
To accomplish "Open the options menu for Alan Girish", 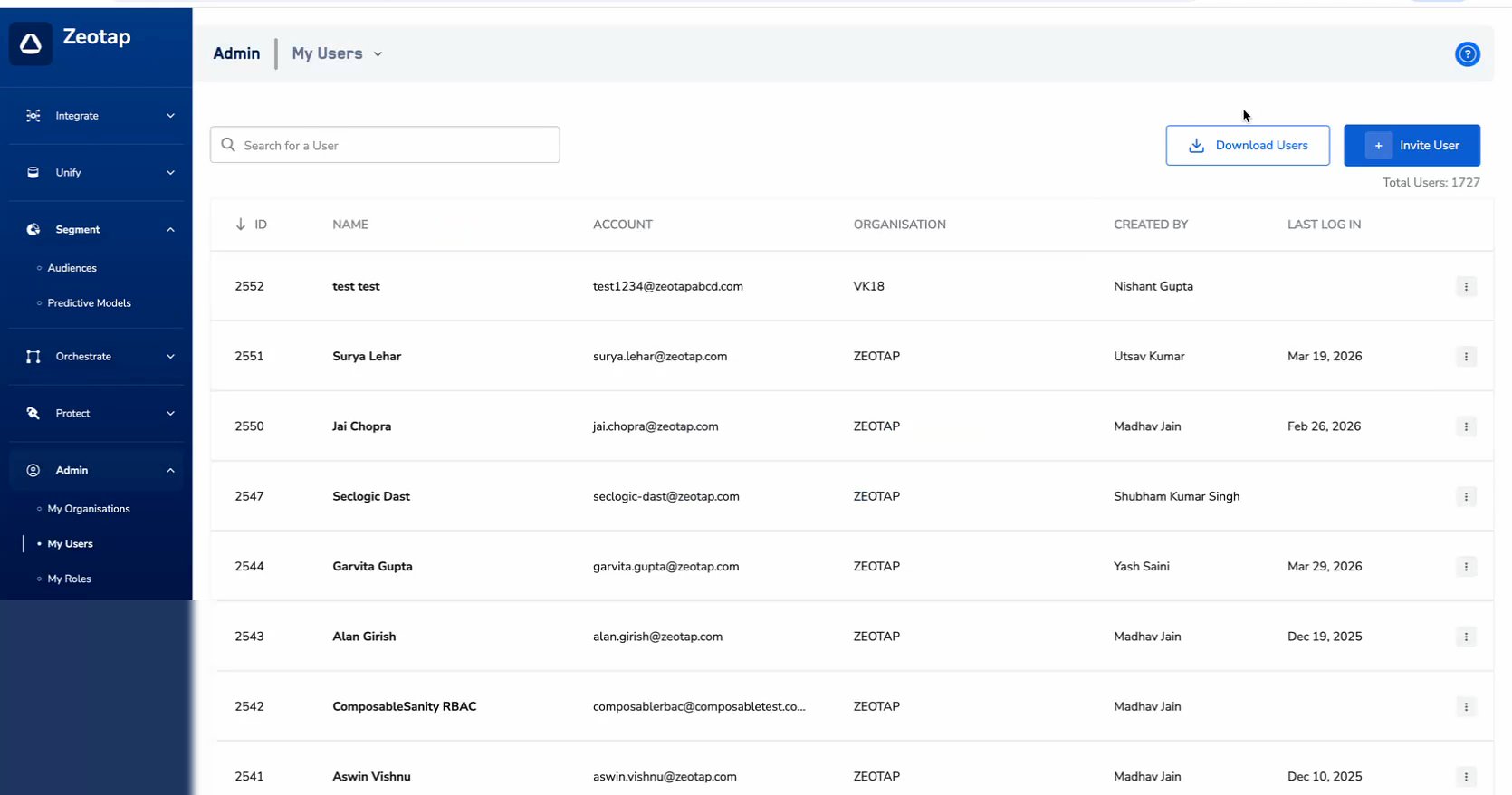I will [1466, 637].
